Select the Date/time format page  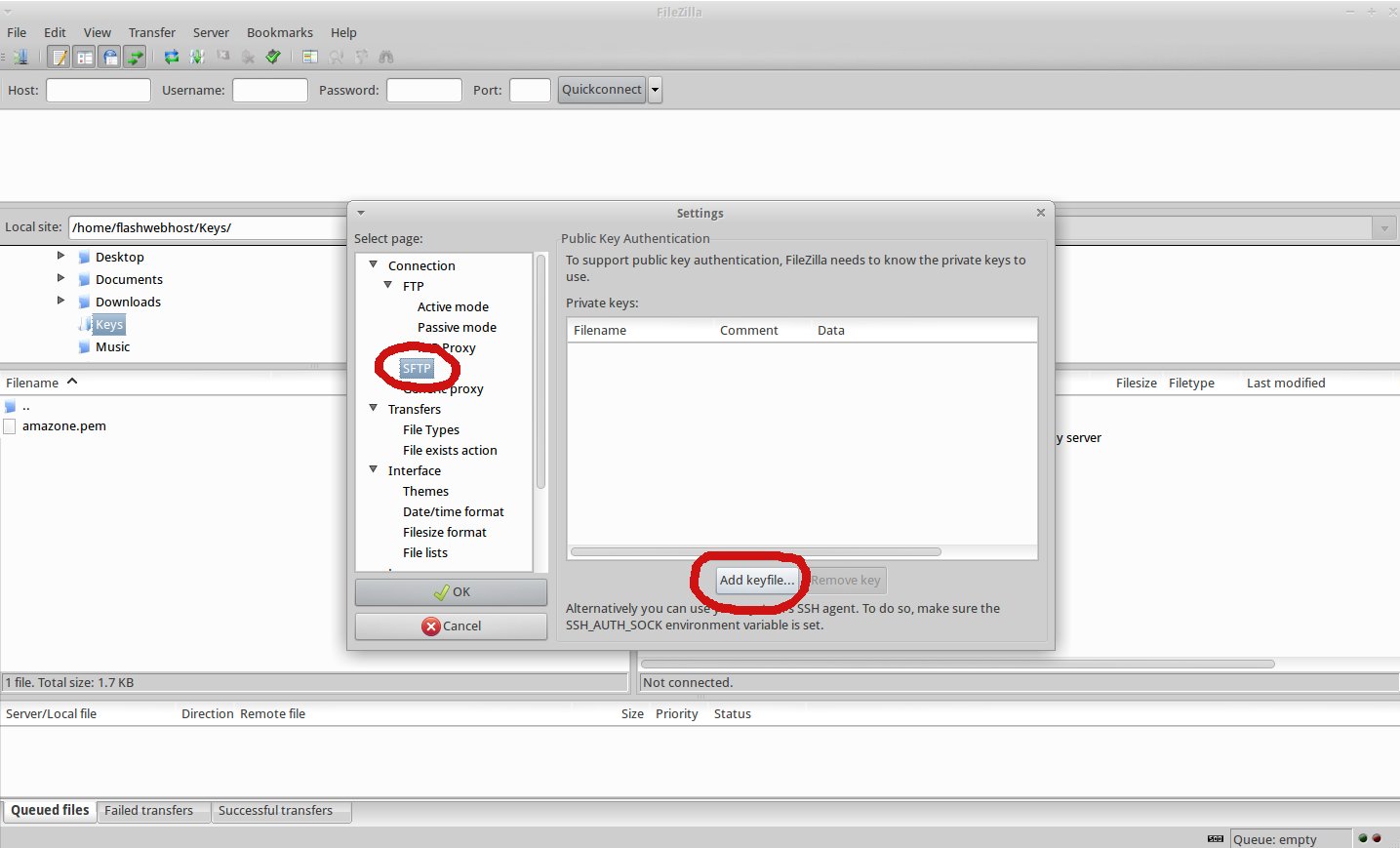[454, 511]
